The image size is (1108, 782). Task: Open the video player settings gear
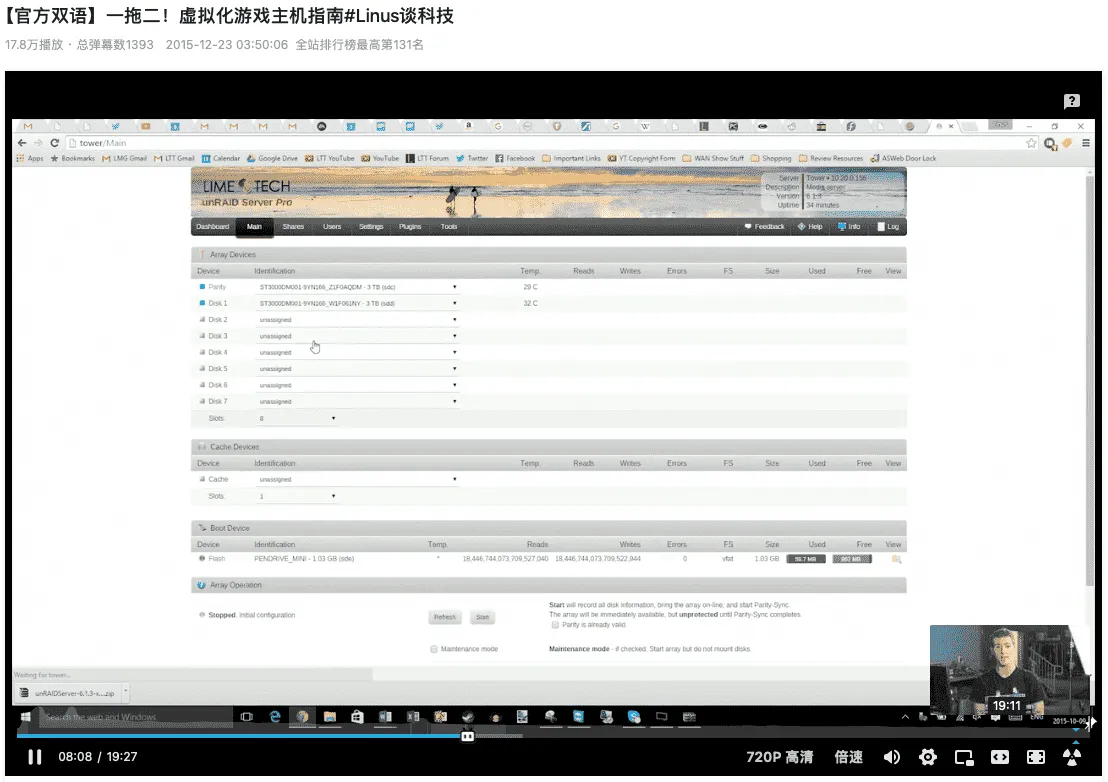click(x=928, y=757)
